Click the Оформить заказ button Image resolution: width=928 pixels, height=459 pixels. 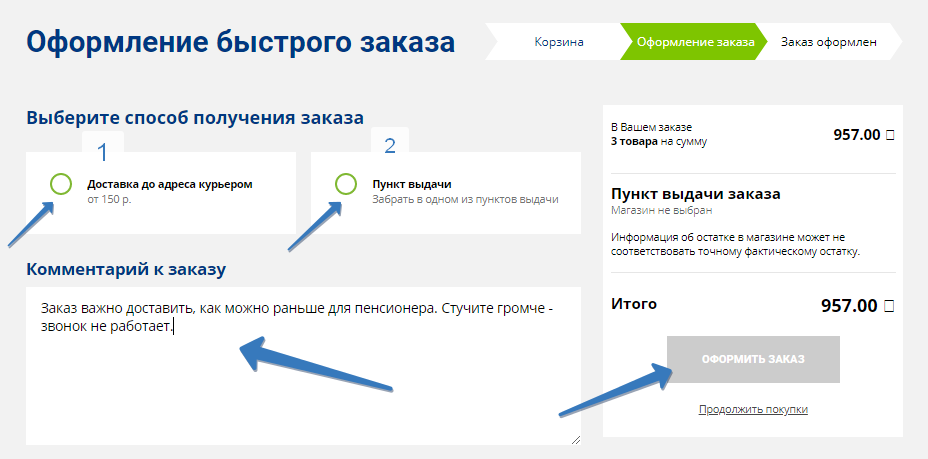[x=753, y=359]
